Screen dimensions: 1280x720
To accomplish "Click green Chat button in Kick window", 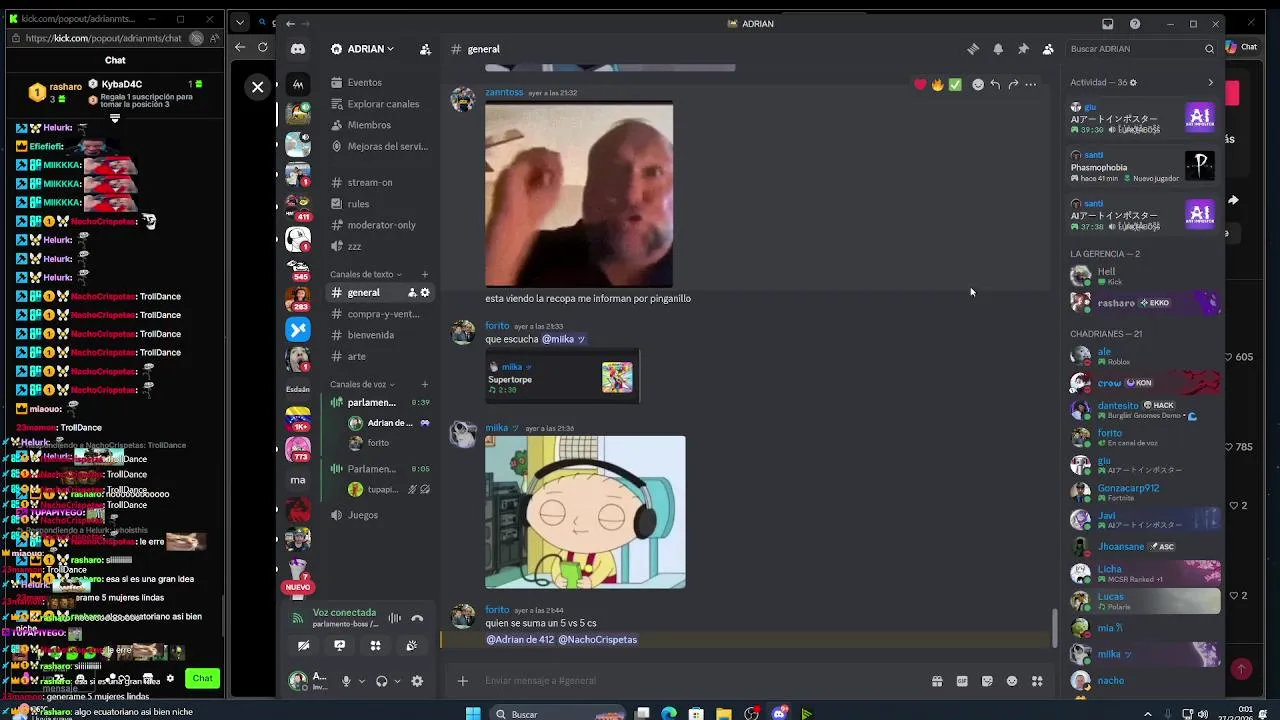I will (203, 679).
